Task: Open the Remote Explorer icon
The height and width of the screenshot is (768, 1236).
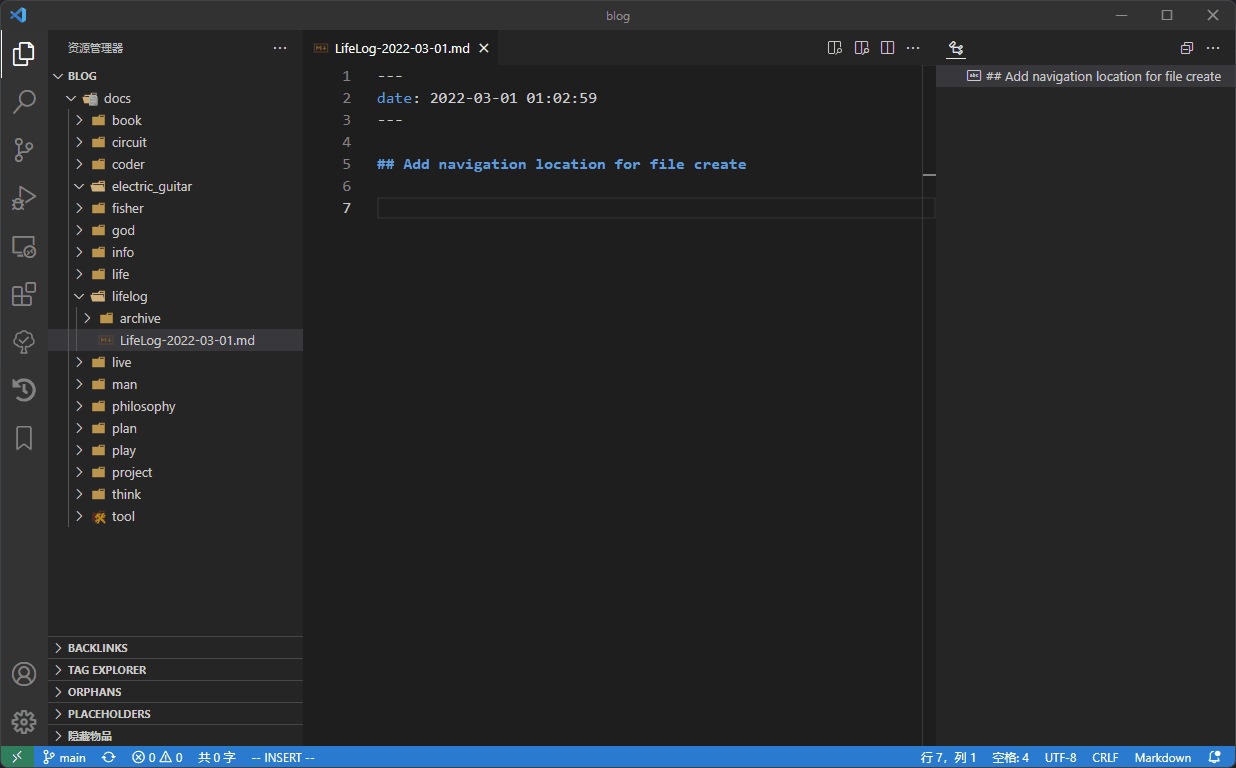Action: [24, 246]
